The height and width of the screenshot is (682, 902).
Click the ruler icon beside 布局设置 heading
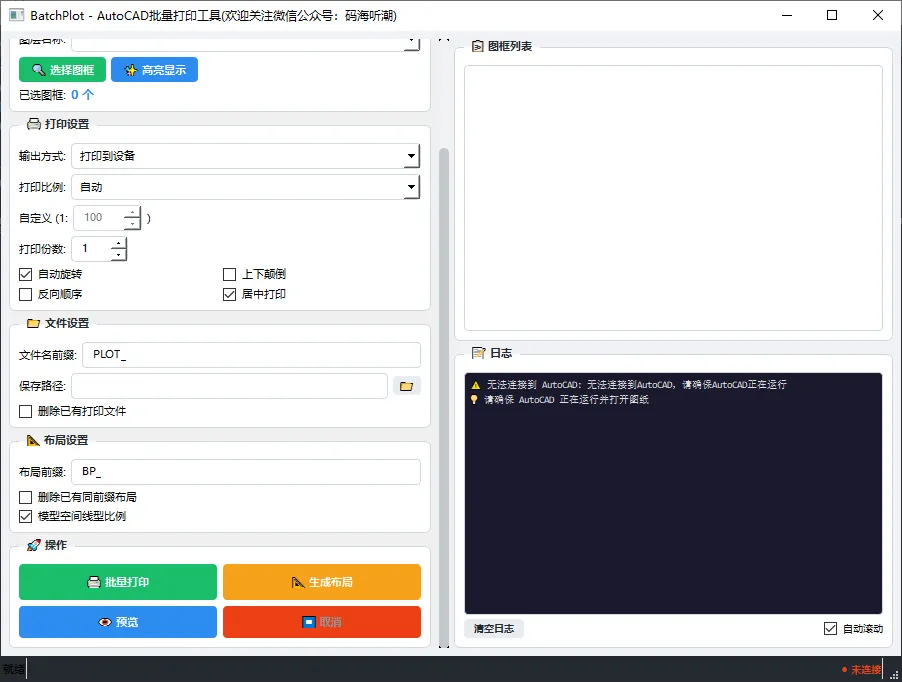click(x=33, y=440)
